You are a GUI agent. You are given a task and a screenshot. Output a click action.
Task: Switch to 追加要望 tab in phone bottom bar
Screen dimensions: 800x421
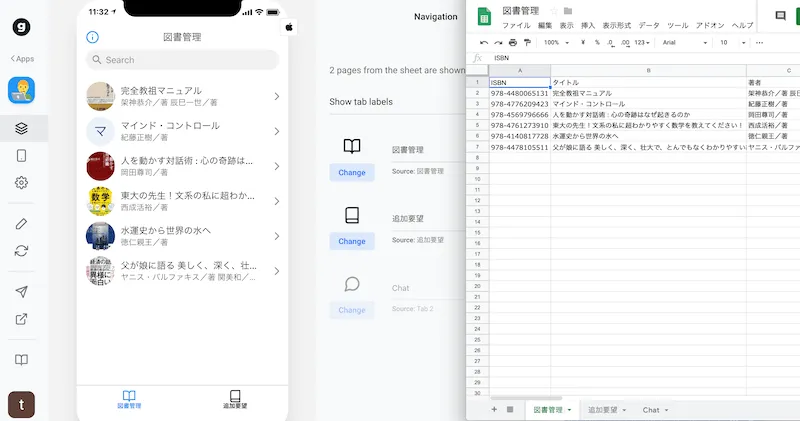(235, 399)
